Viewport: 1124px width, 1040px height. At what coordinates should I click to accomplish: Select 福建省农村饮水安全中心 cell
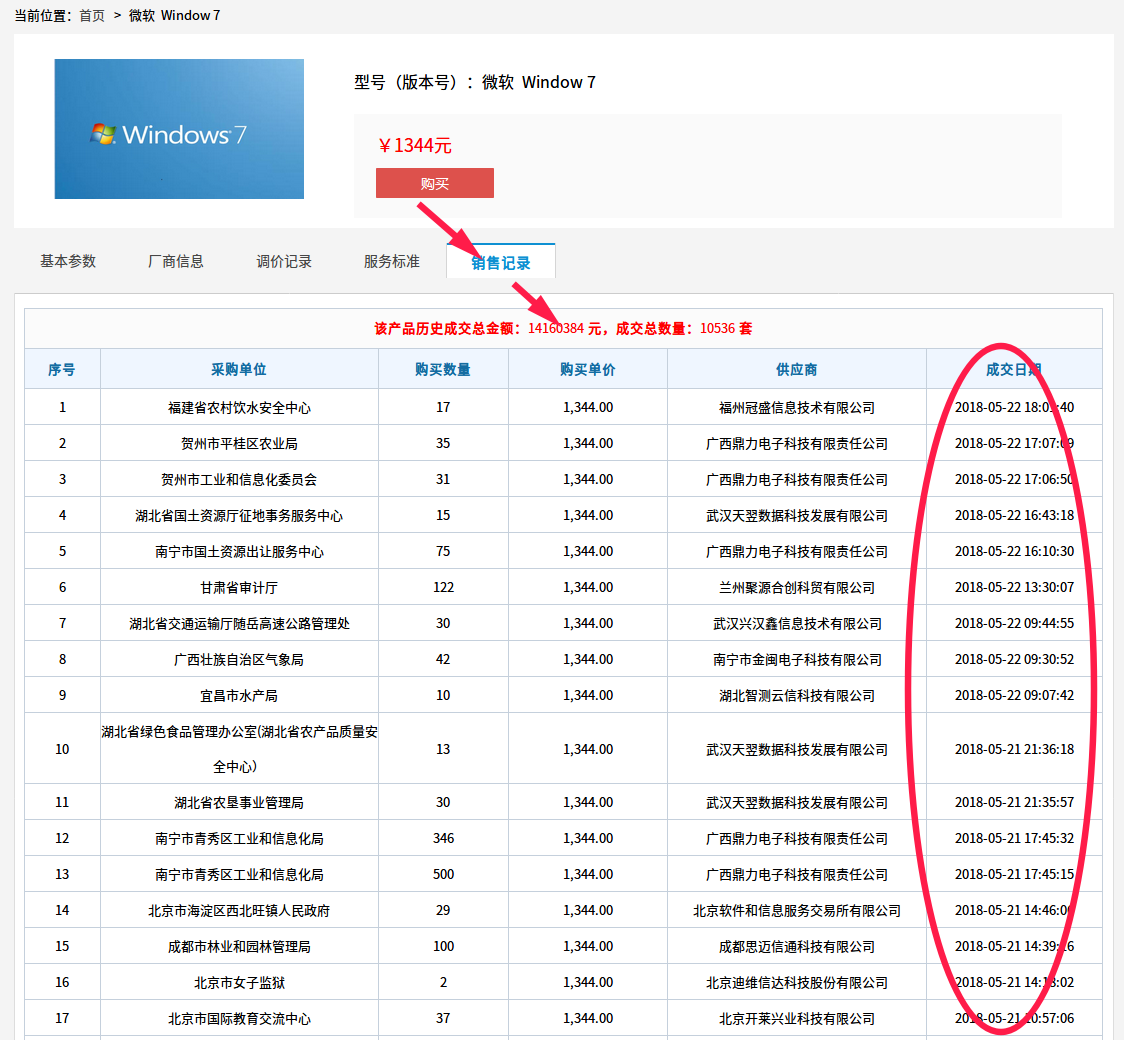[x=239, y=408]
